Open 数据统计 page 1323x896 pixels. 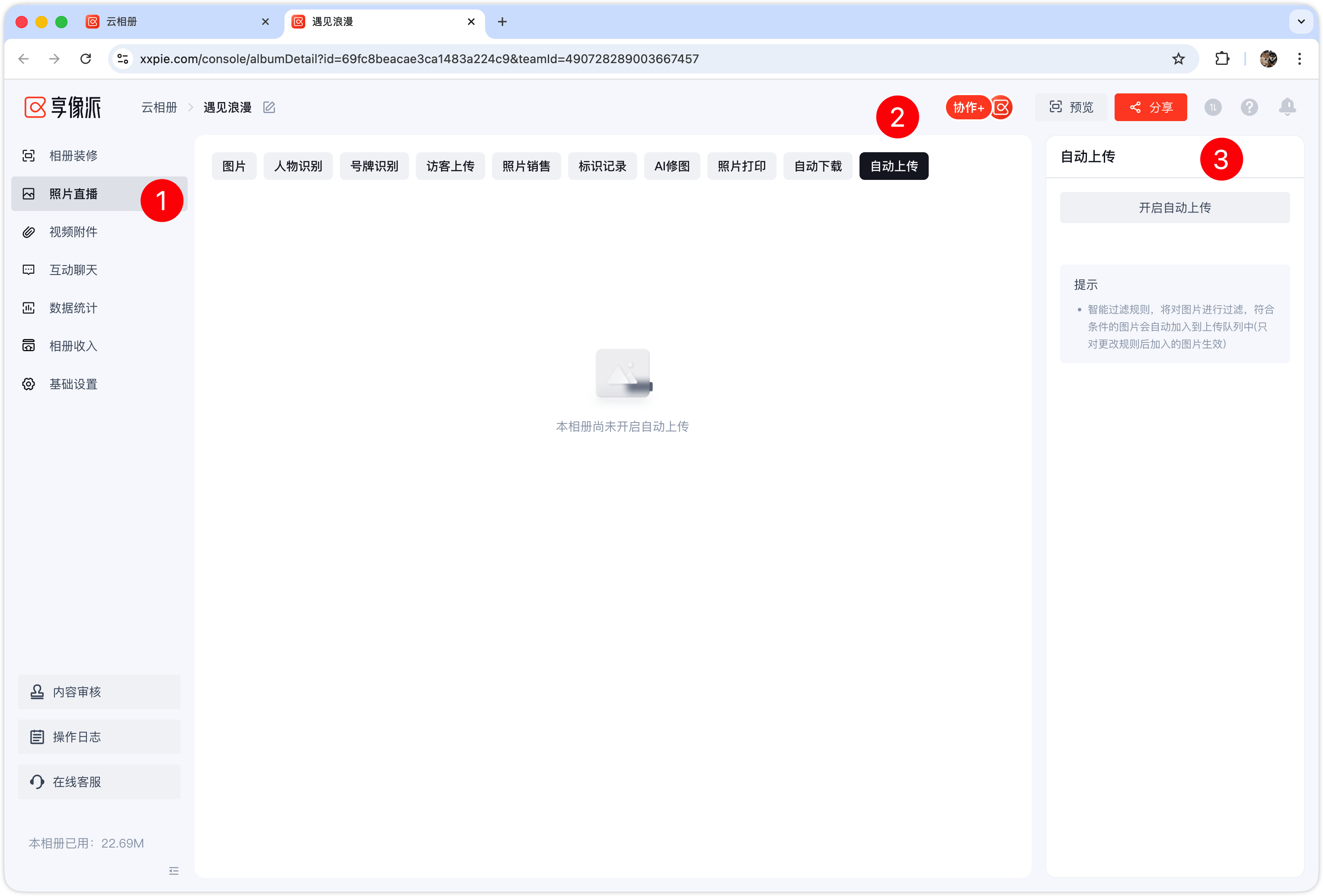[x=99, y=308]
